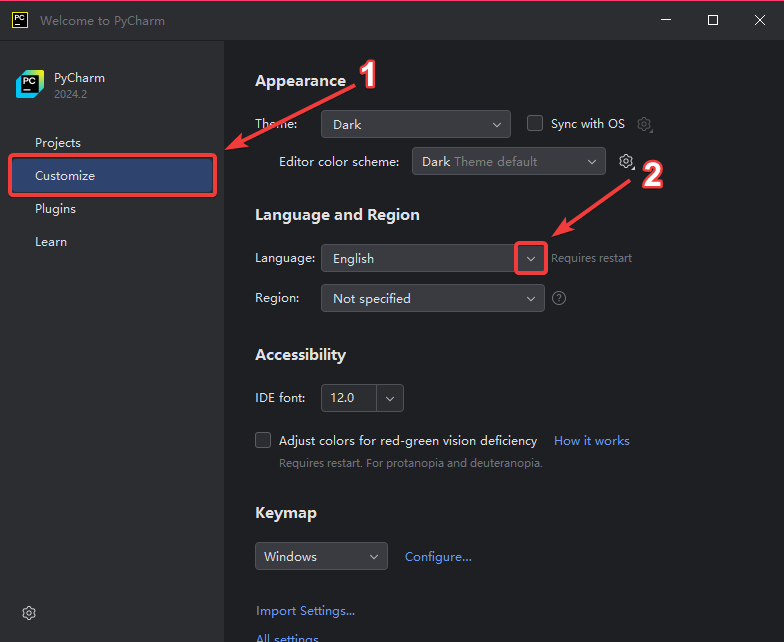Image resolution: width=784 pixels, height=642 pixels.
Task: Click the PyCharm title bar icon
Action: 19,20
